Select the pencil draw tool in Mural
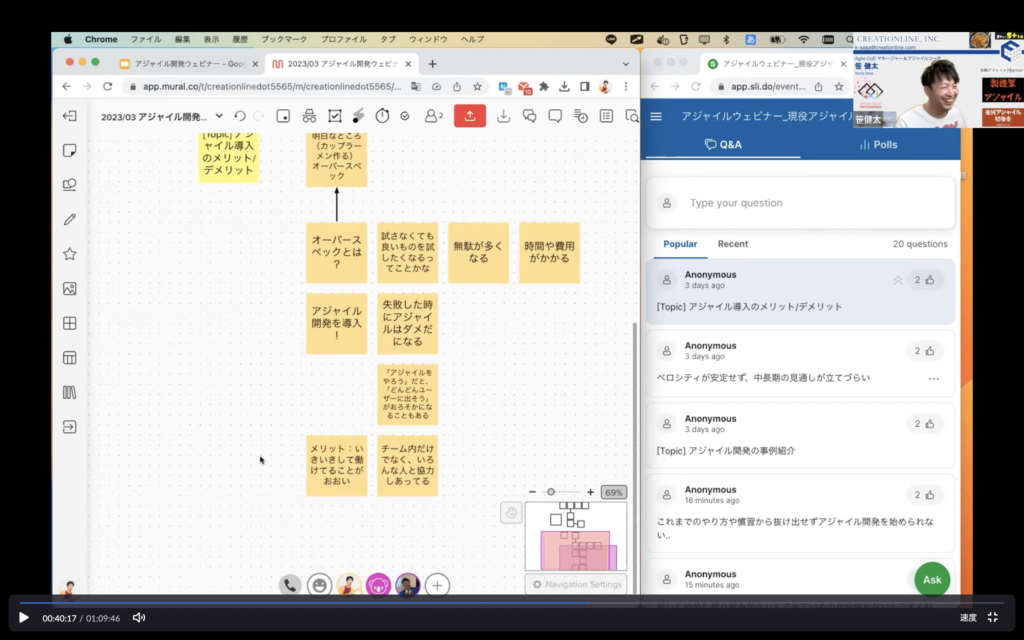This screenshot has width=1024, height=640. [69, 219]
